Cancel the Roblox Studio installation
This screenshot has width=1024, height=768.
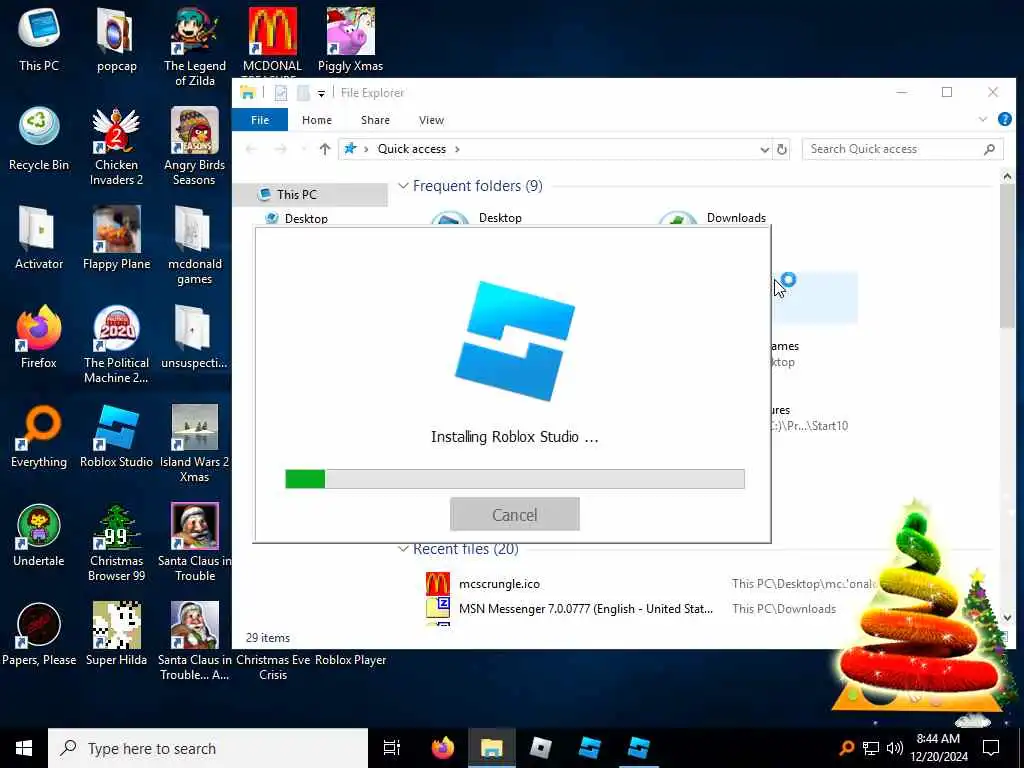515,515
